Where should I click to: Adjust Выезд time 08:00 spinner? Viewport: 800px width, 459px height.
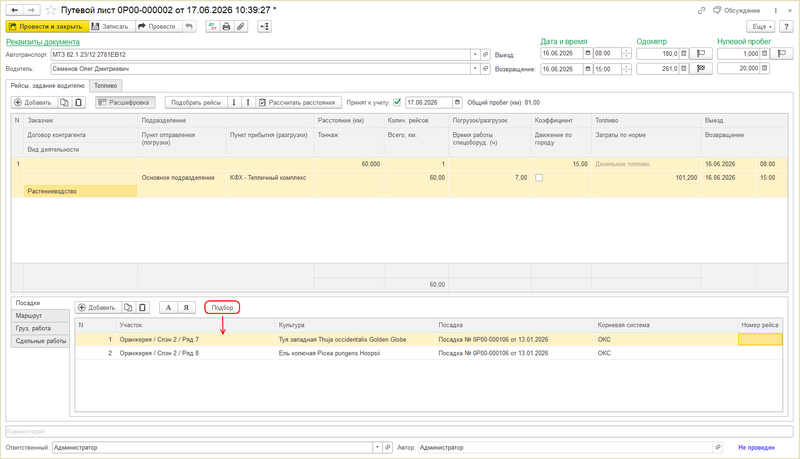click(x=627, y=53)
